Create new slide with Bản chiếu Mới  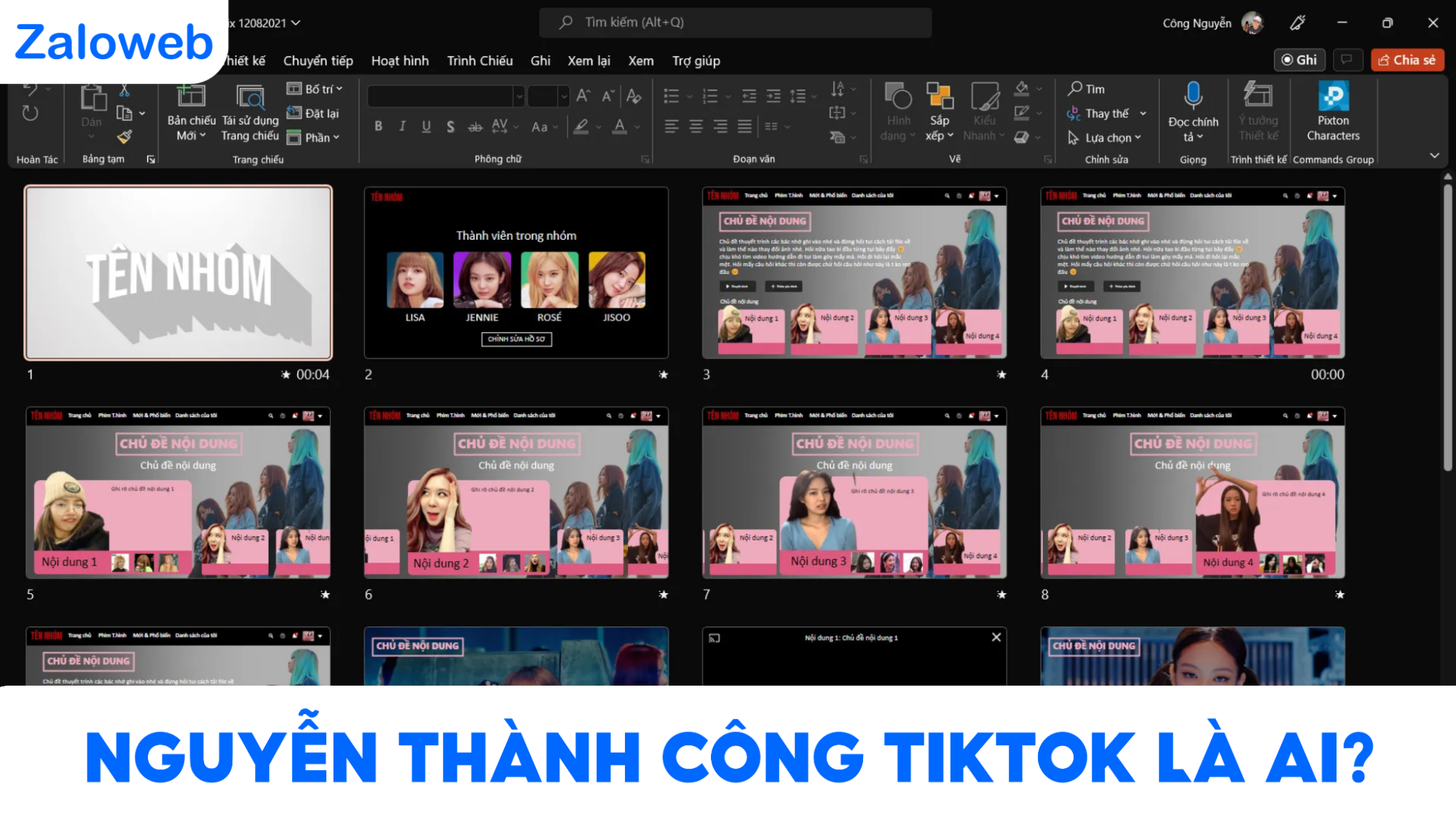coord(191,112)
